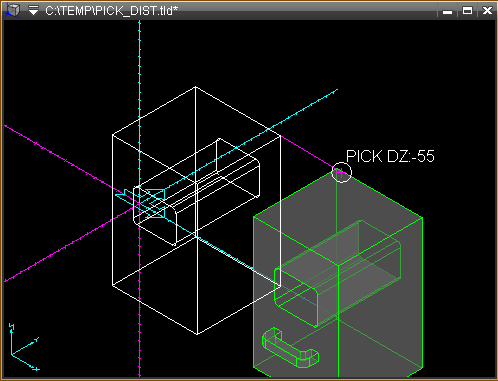Maximize the PICK_DIST drawing window

tap(467, 11)
